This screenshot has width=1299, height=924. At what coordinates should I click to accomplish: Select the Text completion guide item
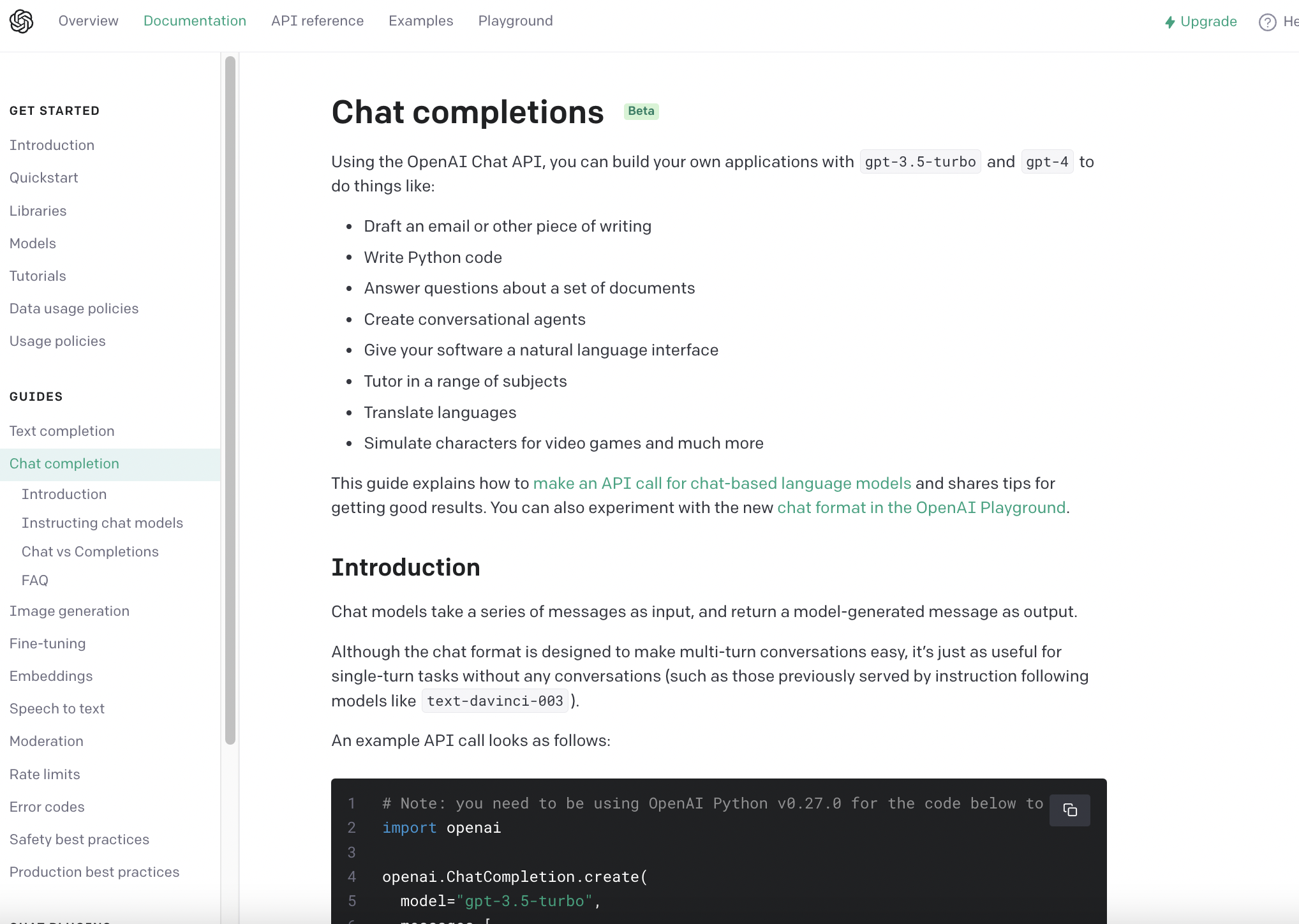tap(62, 431)
